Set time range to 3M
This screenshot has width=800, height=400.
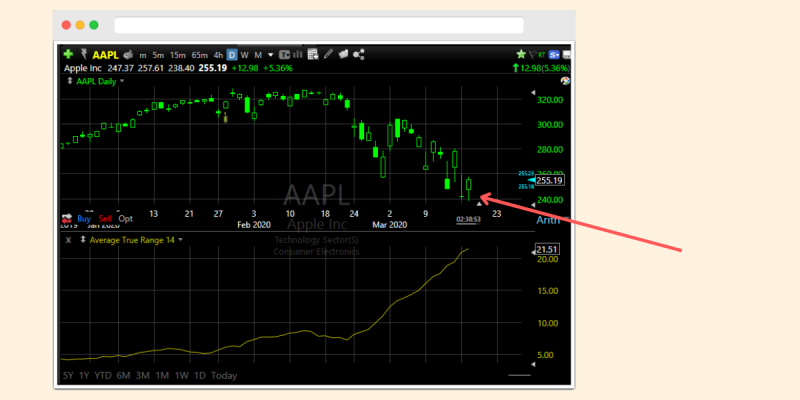click(143, 376)
